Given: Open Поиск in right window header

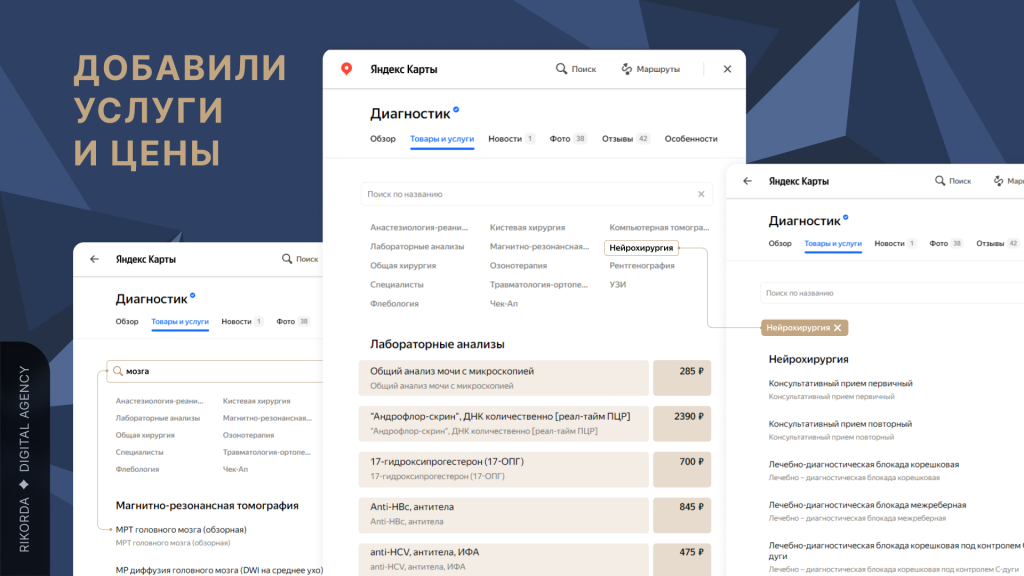Looking at the screenshot, I should coord(953,181).
